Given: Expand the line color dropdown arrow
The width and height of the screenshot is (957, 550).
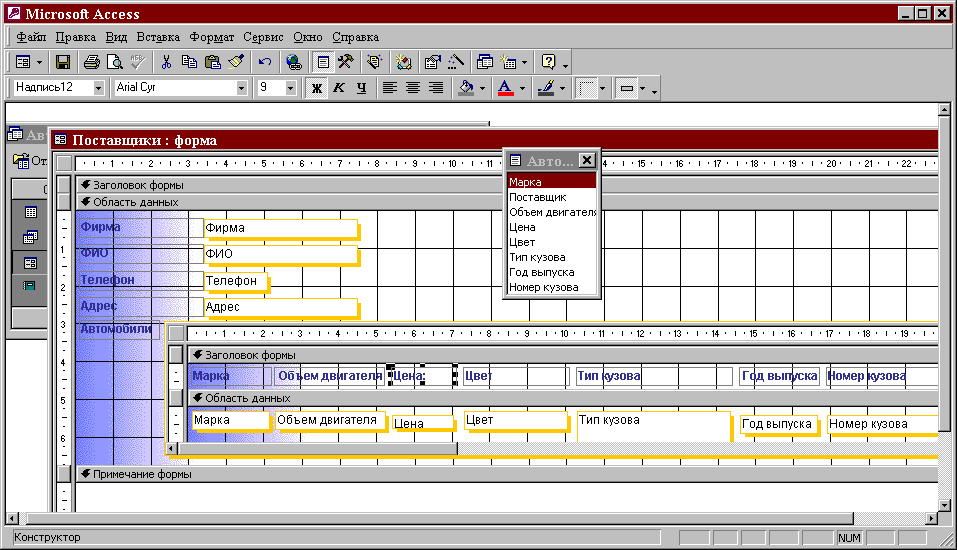Looking at the screenshot, I should [x=563, y=89].
